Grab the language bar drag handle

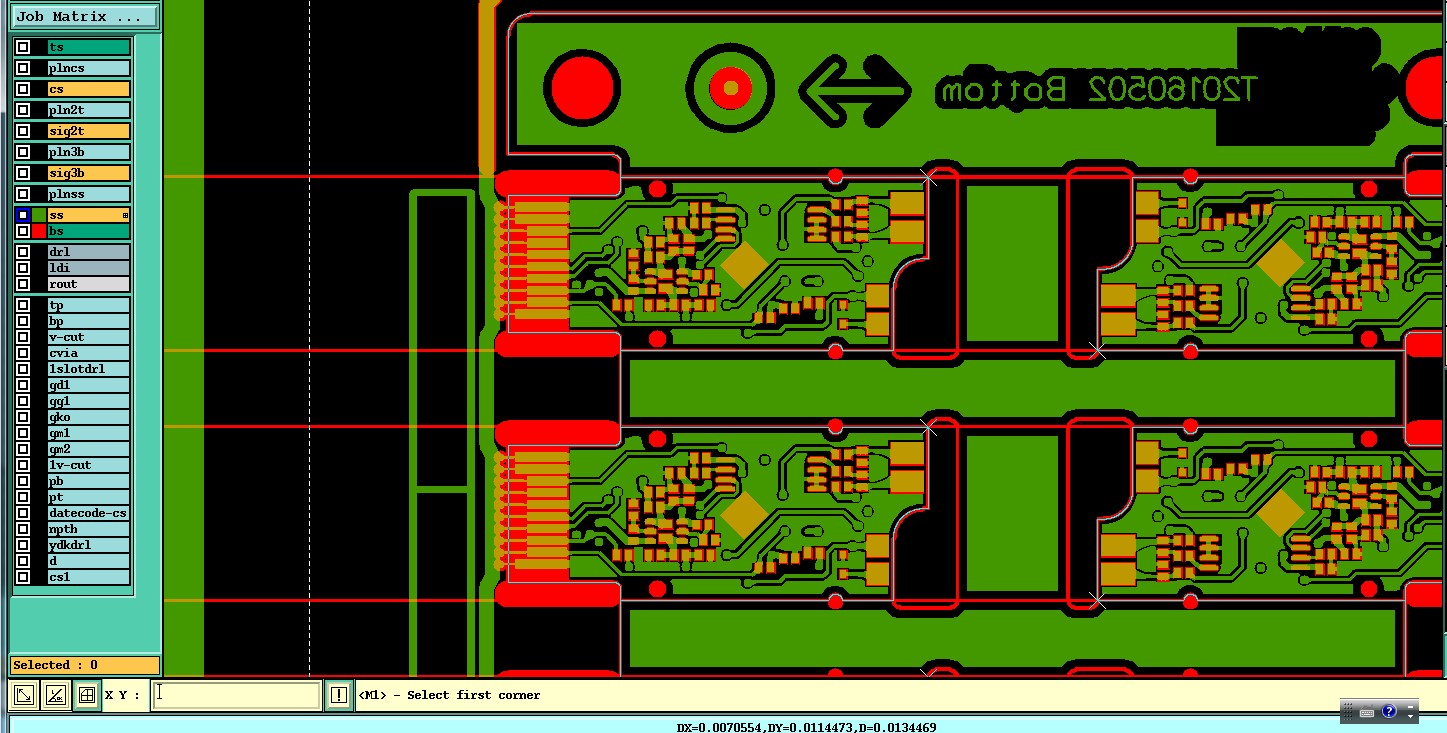tap(1346, 711)
